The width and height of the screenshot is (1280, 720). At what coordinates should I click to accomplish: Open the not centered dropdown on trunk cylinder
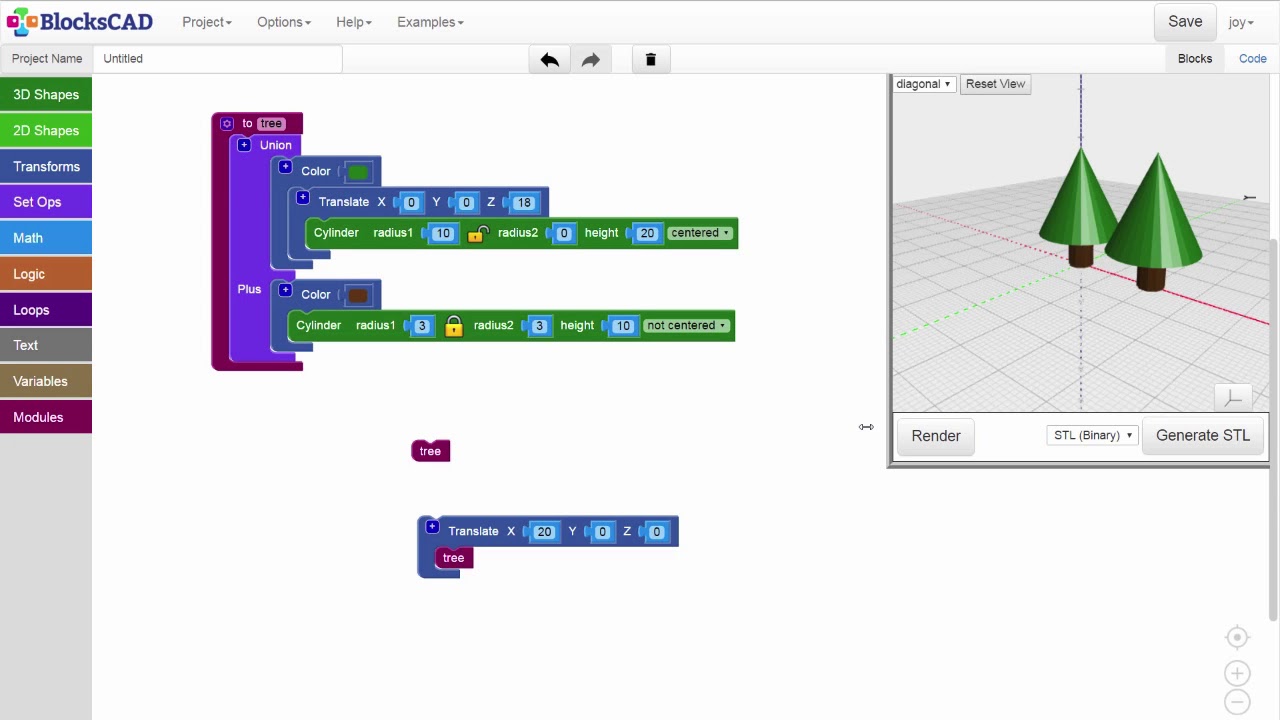click(x=686, y=326)
